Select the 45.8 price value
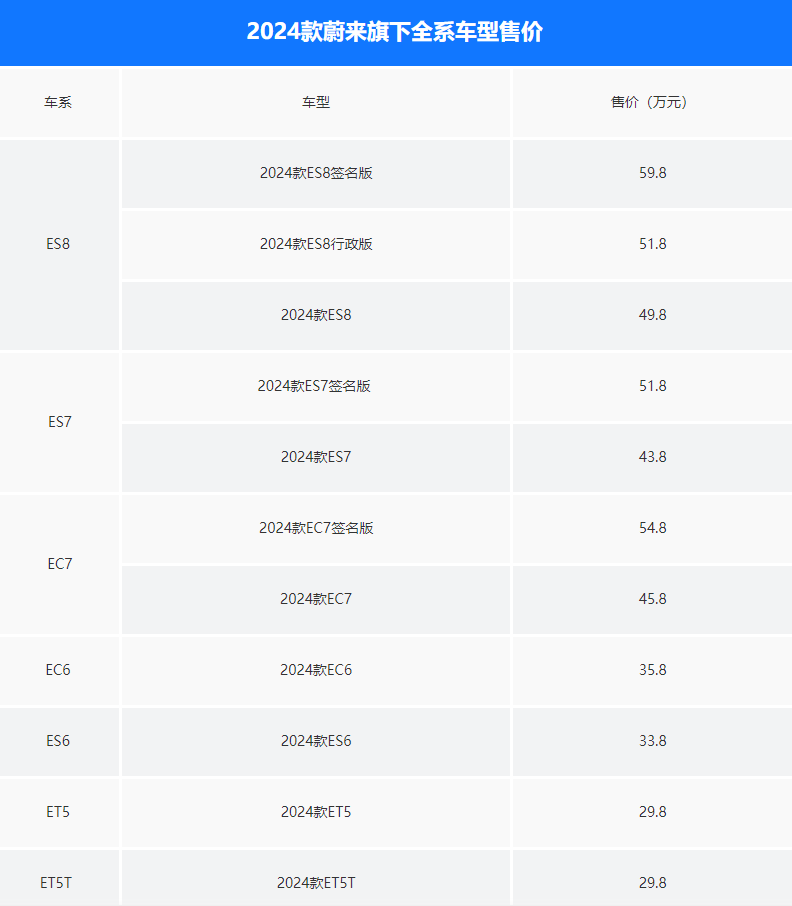Viewport: 792px width, 906px height. [653, 599]
